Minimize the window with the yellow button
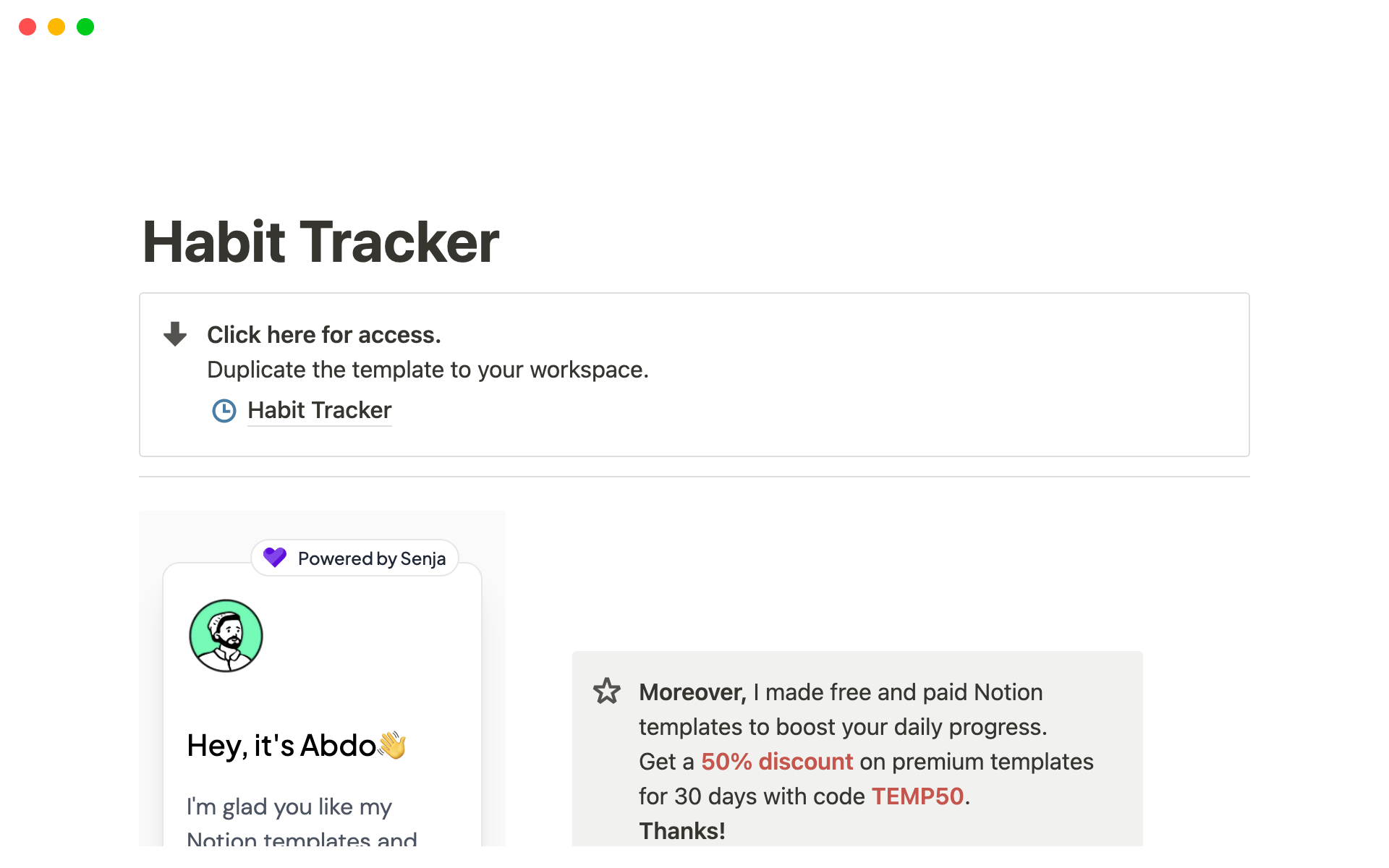This screenshot has width=1389, height=868. click(x=56, y=27)
